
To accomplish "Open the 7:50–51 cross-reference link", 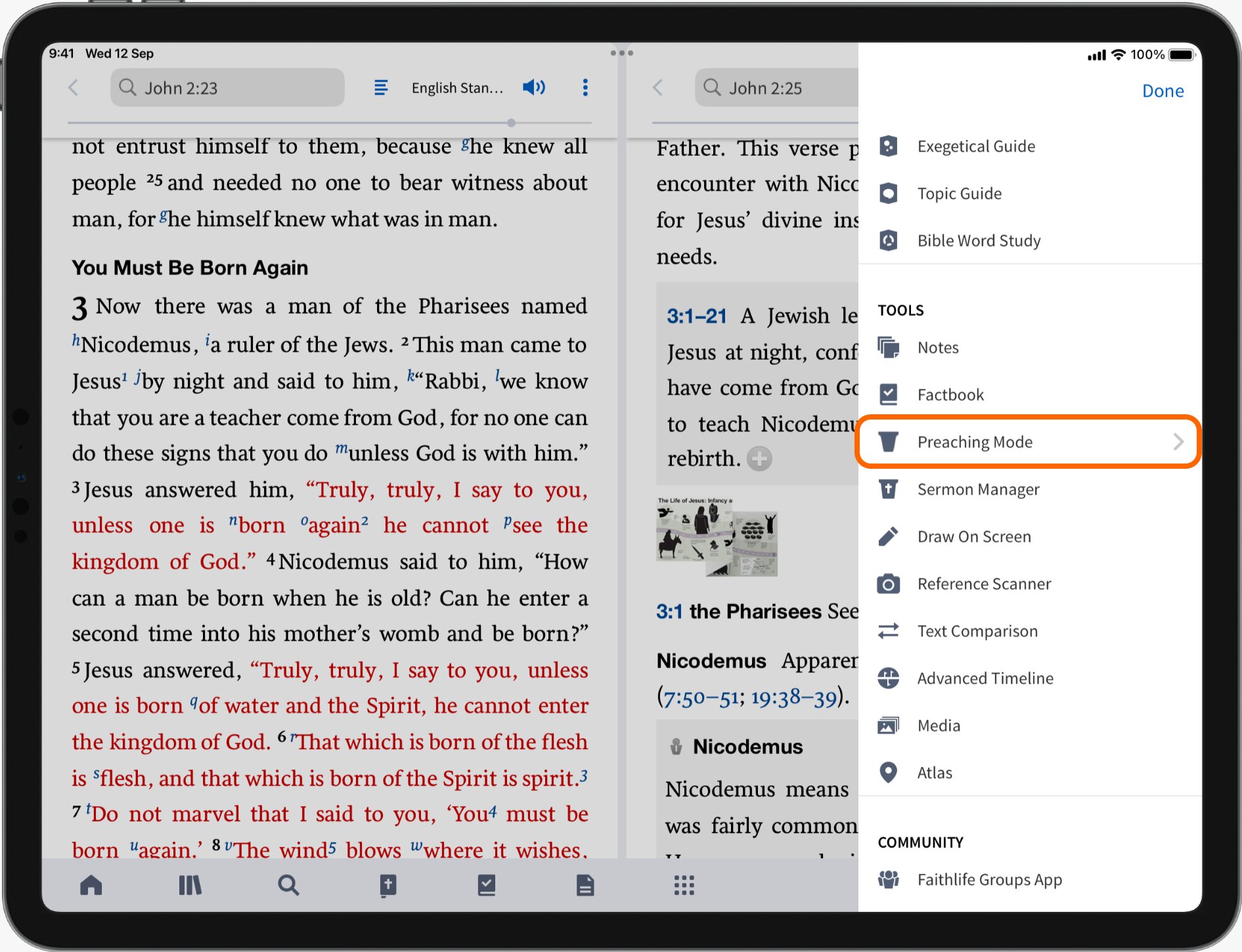I will click(x=700, y=697).
